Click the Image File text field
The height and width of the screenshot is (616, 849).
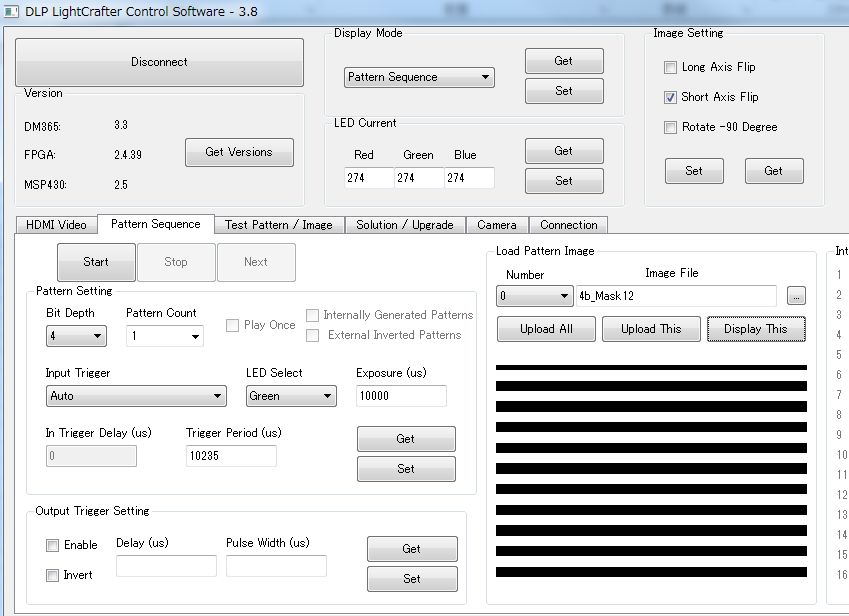pyautogui.click(x=676, y=296)
